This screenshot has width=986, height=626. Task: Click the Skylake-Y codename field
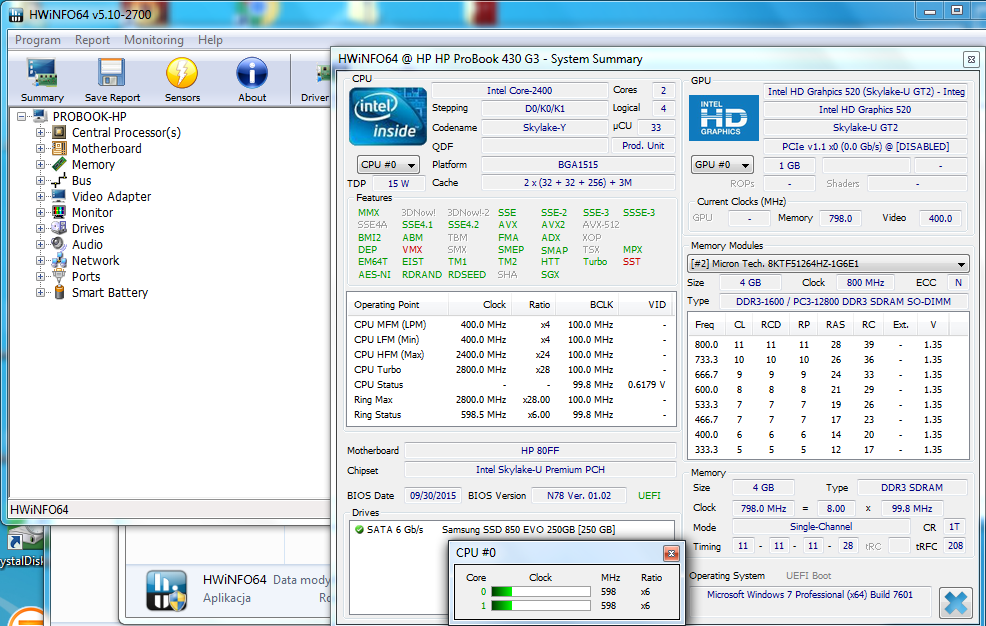545,128
